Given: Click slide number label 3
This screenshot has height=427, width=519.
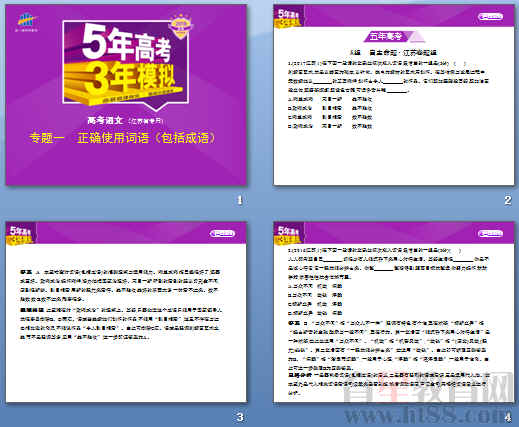Looking at the screenshot, I should pyautogui.click(x=240, y=417).
